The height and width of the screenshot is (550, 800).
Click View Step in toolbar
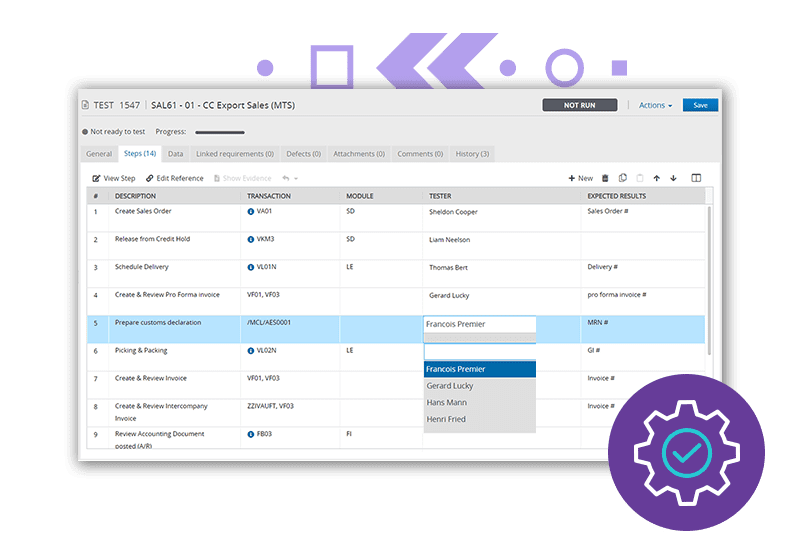[114, 178]
